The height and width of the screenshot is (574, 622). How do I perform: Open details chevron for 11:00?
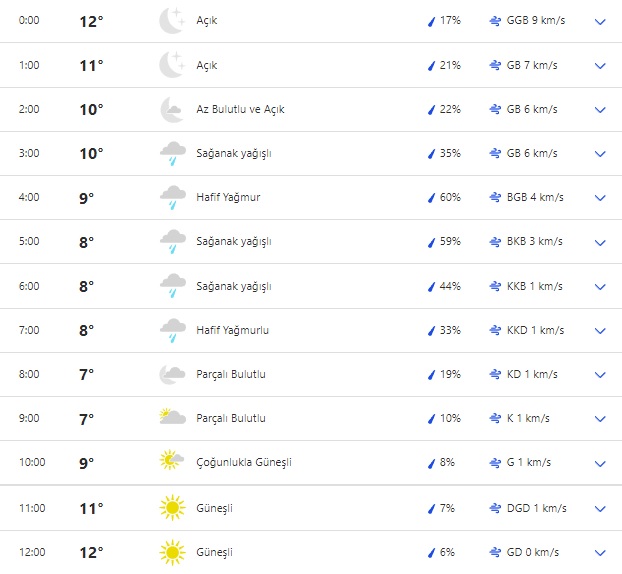pos(600,508)
